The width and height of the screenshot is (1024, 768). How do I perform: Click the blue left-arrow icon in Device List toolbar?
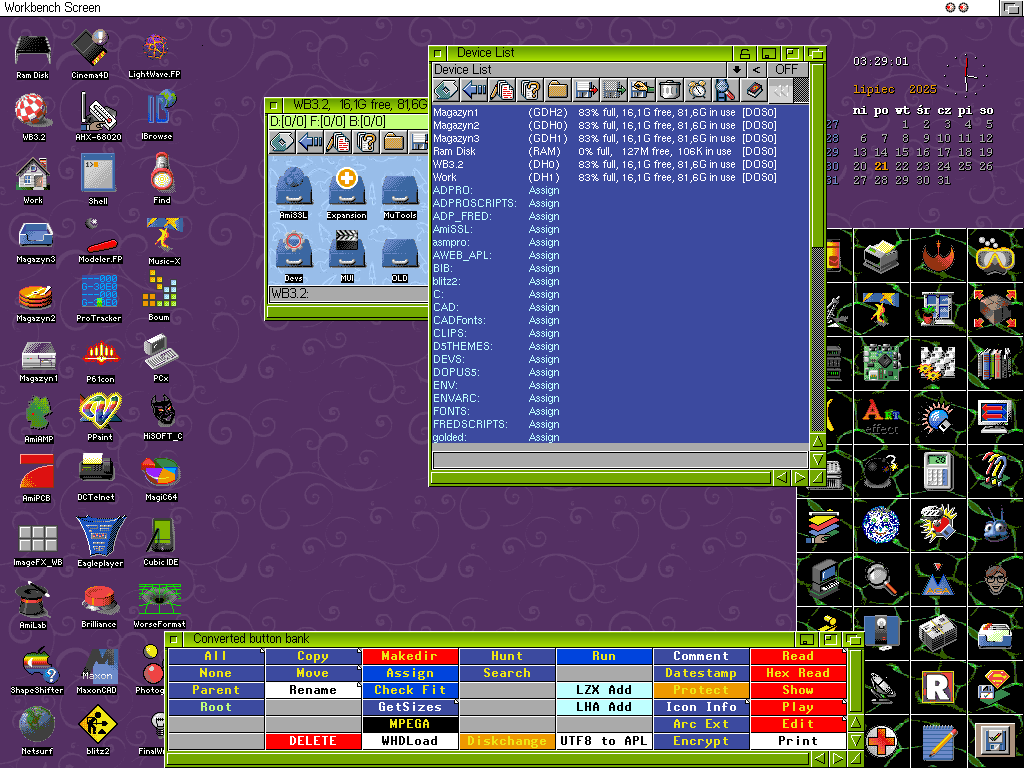click(473, 90)
